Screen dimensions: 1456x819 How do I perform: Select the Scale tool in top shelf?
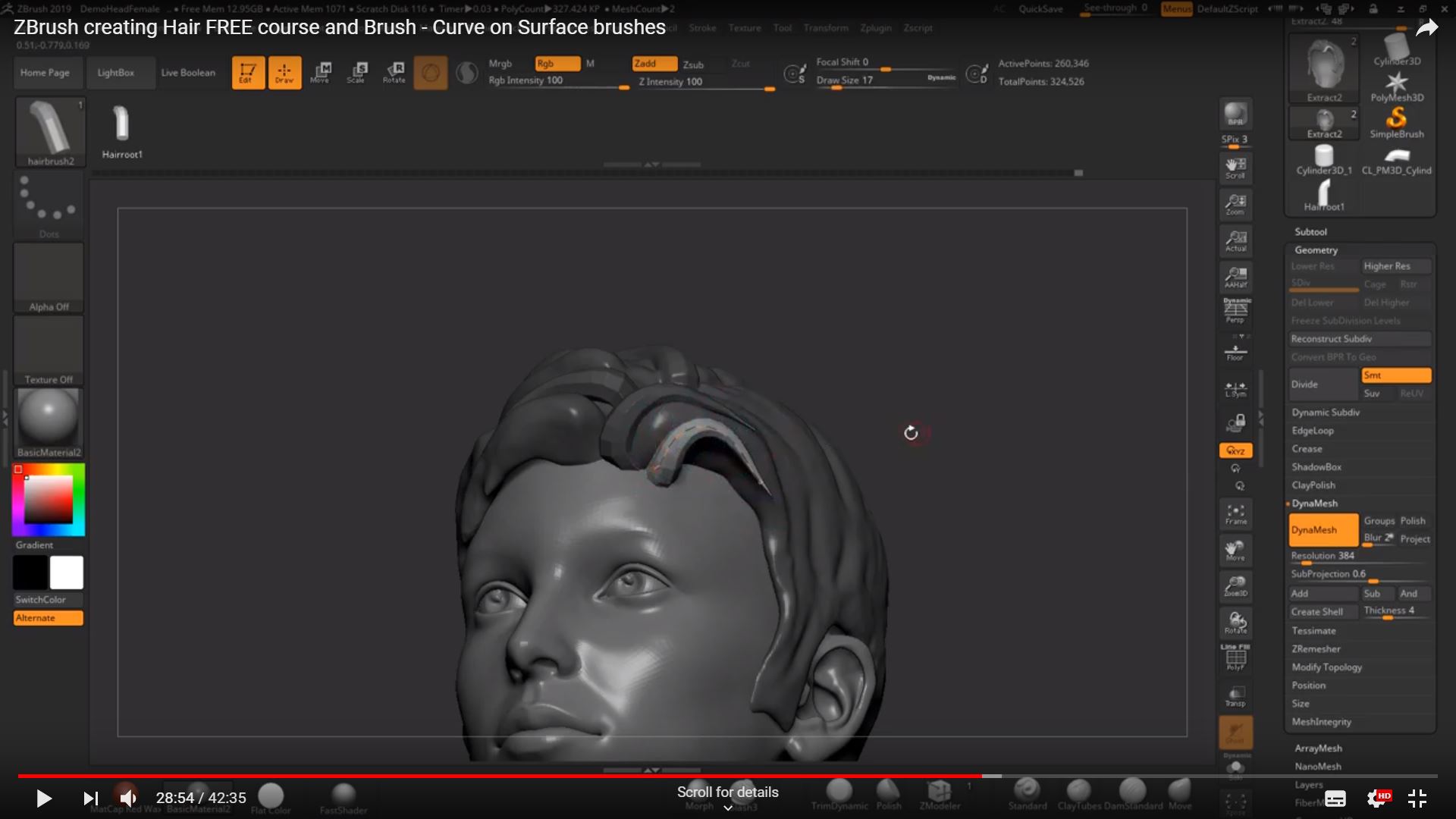[357, 73]
